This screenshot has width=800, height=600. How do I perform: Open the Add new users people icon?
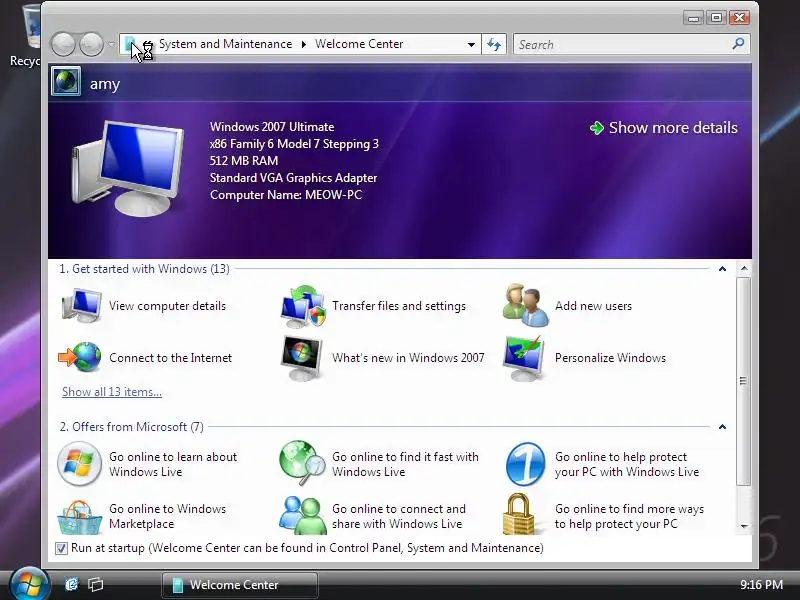click(x=526, y=305)
